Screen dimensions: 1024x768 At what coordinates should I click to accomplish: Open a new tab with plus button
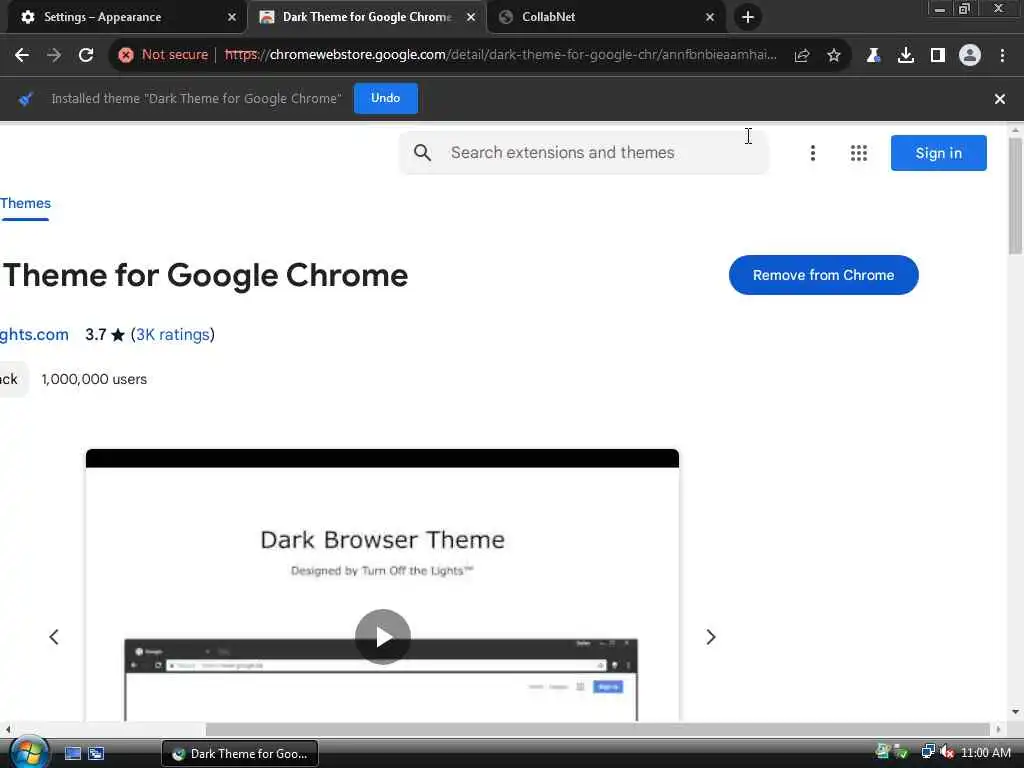click(x=748, y=17)
